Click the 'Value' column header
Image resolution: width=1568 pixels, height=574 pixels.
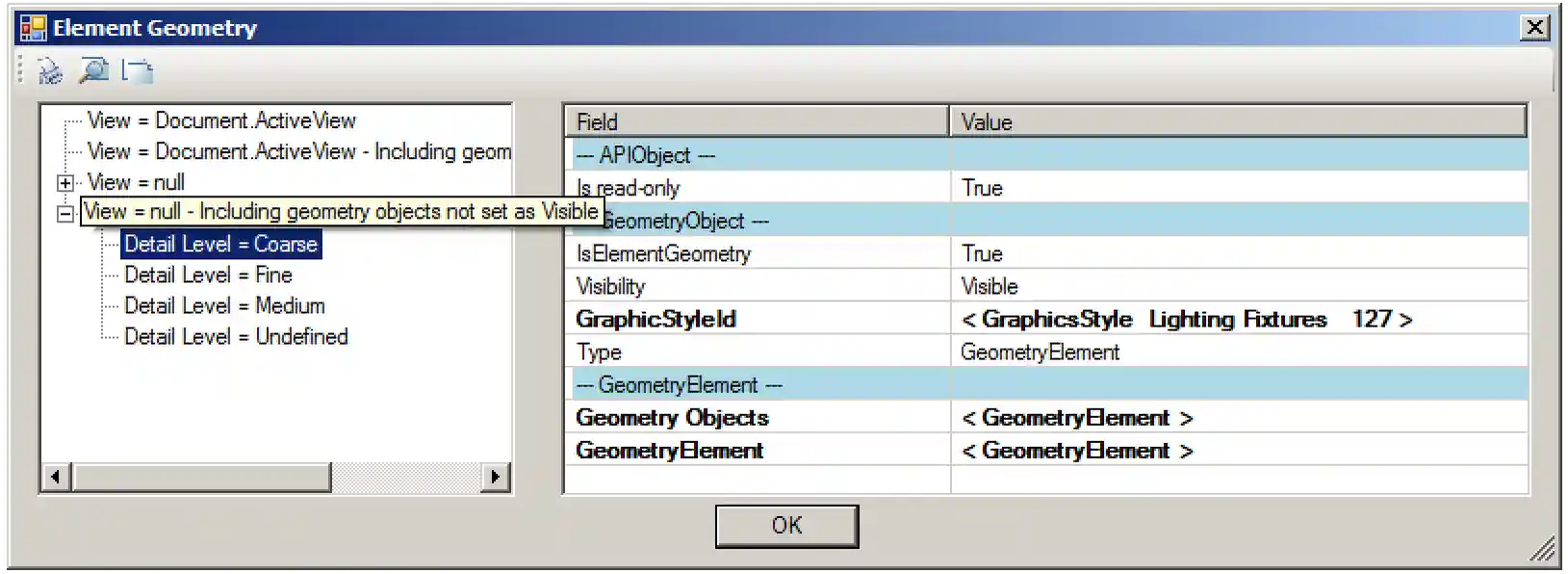pos(1237,122)
